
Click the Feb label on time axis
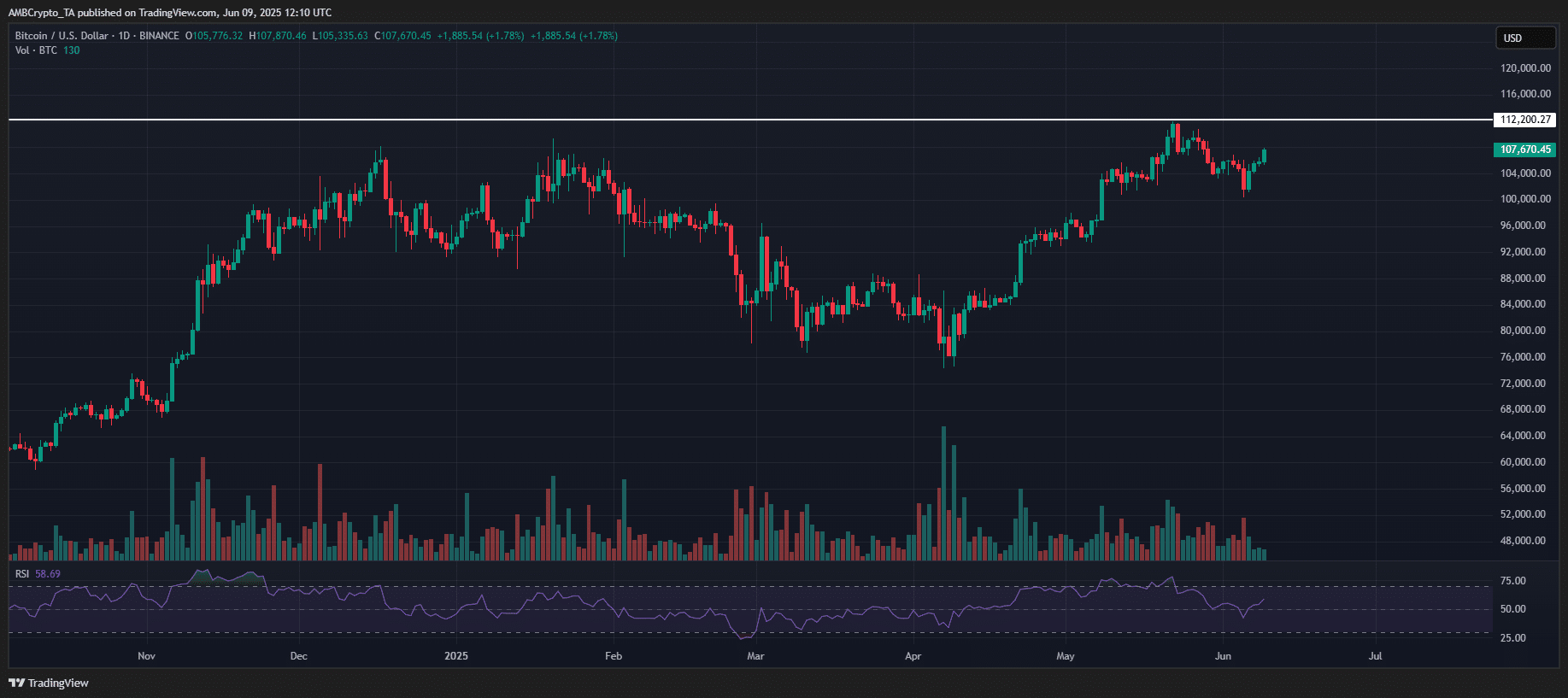pyautogui.click(x=613, y=656)
